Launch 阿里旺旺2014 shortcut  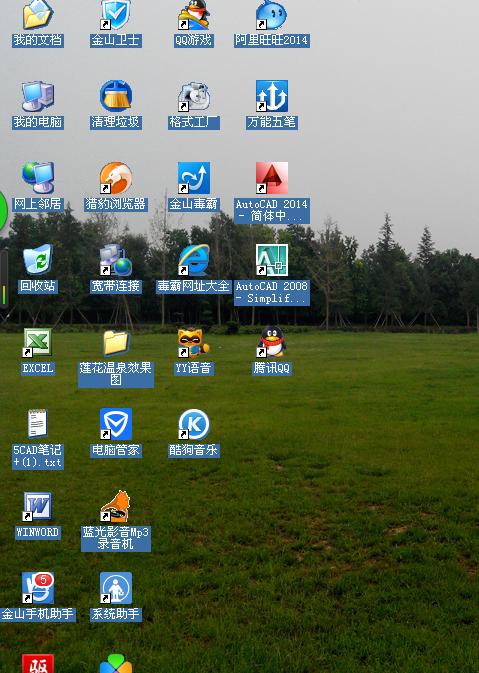click(272, 15)
